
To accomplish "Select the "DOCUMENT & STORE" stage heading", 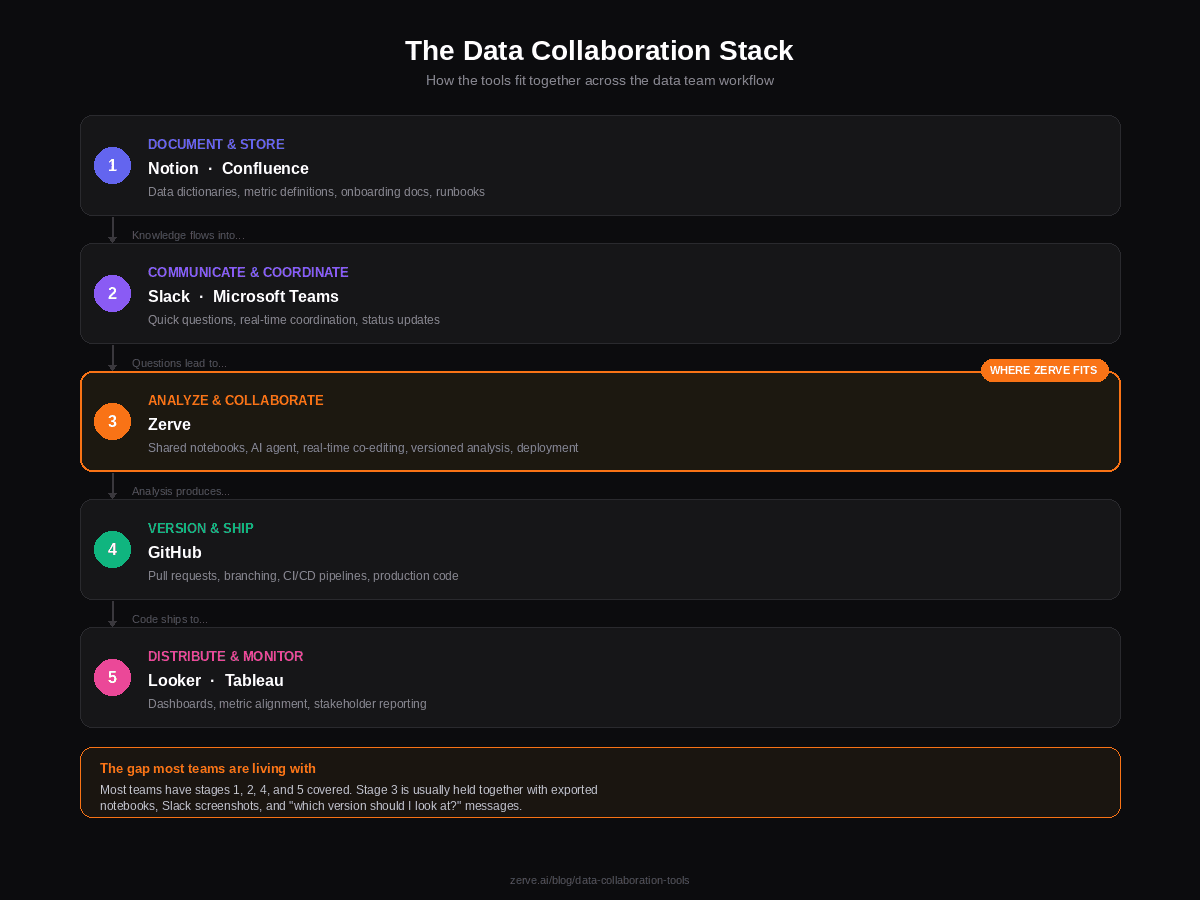I will [216, 144].
